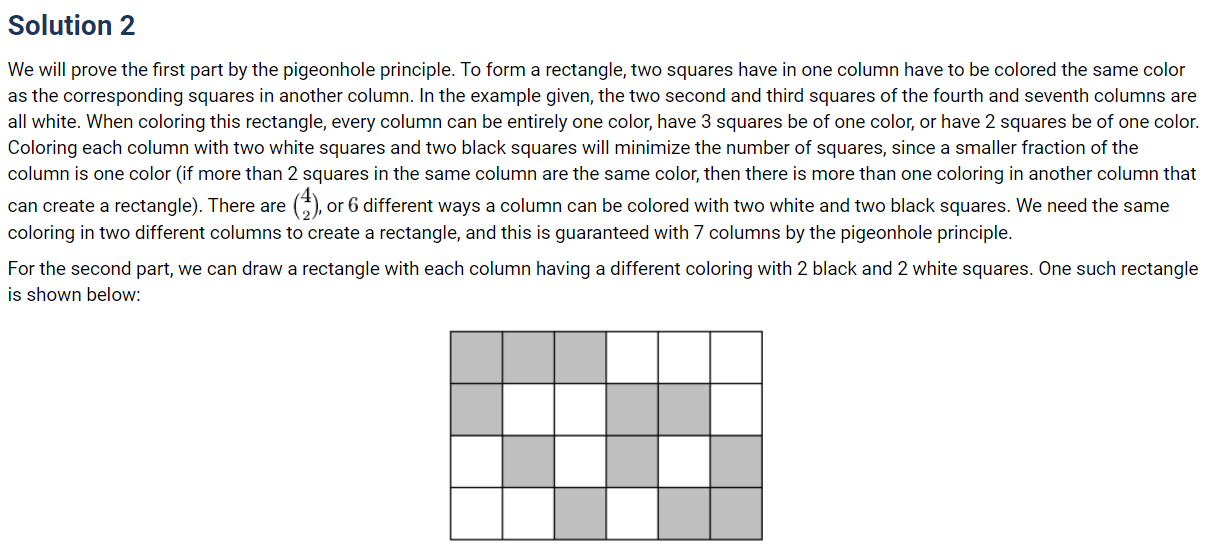Click the gray bottom-right cell of the grid
The width and height of the screenshot is (1215, 555).
[x=736, y=513]
